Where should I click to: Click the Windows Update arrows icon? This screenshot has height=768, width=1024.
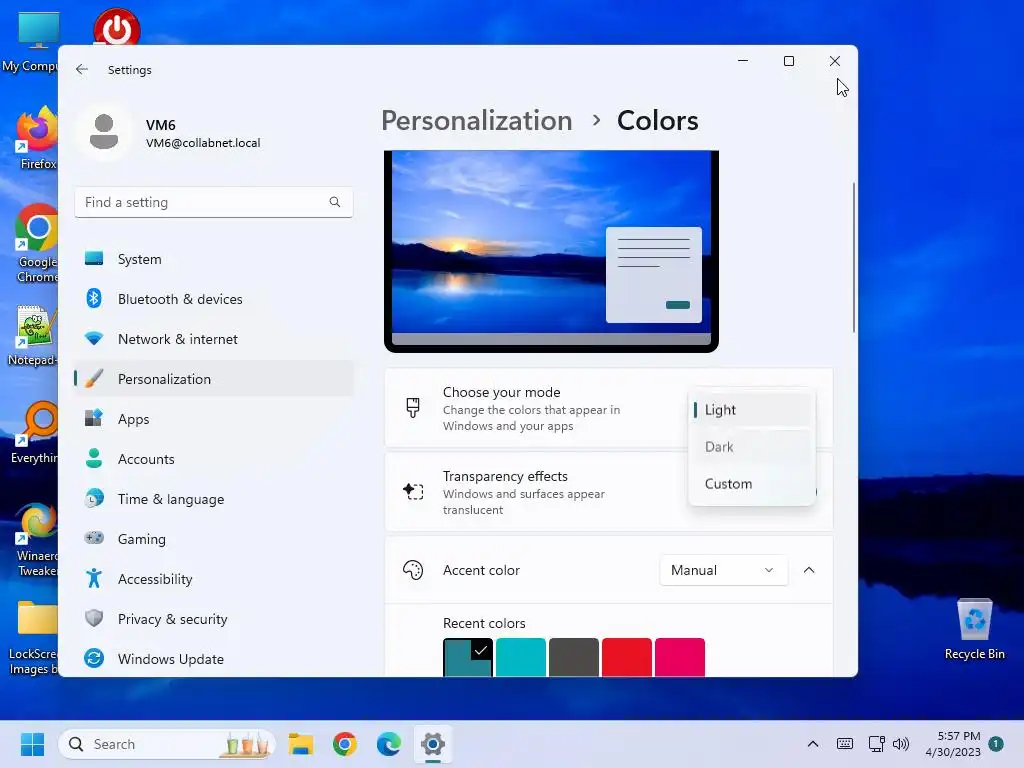94,658
